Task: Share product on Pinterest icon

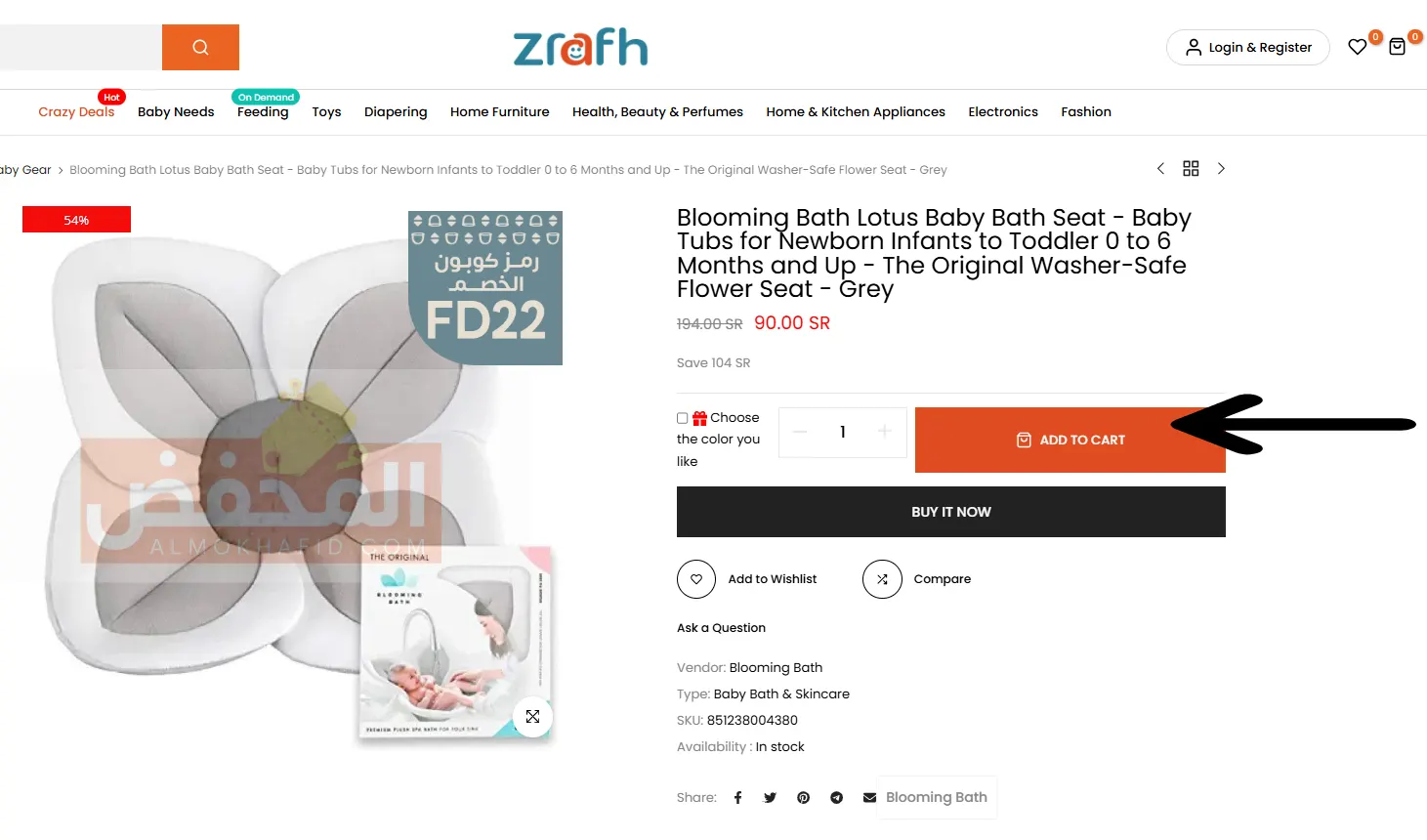Action: click(x=804, y=798)
